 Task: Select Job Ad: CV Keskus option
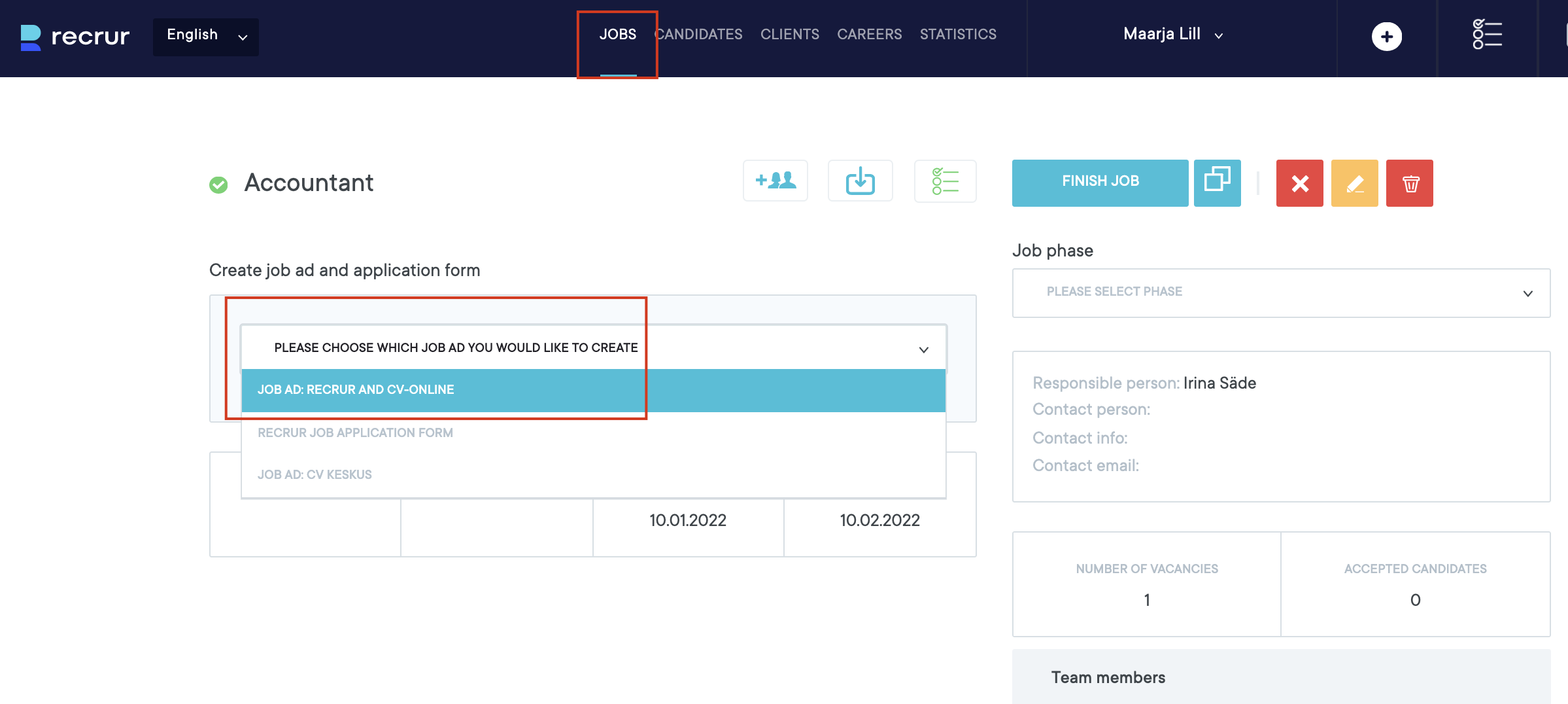pos(315,475)
